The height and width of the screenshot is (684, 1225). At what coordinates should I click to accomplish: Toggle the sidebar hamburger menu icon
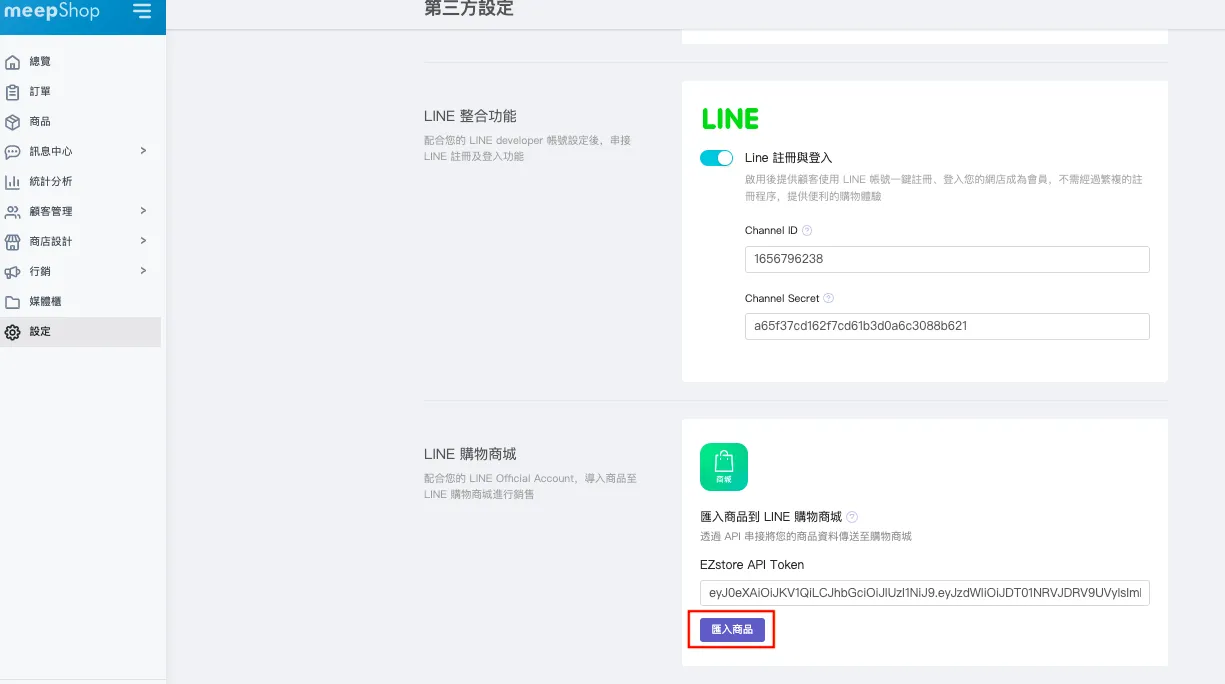click(x=142, y=11)
